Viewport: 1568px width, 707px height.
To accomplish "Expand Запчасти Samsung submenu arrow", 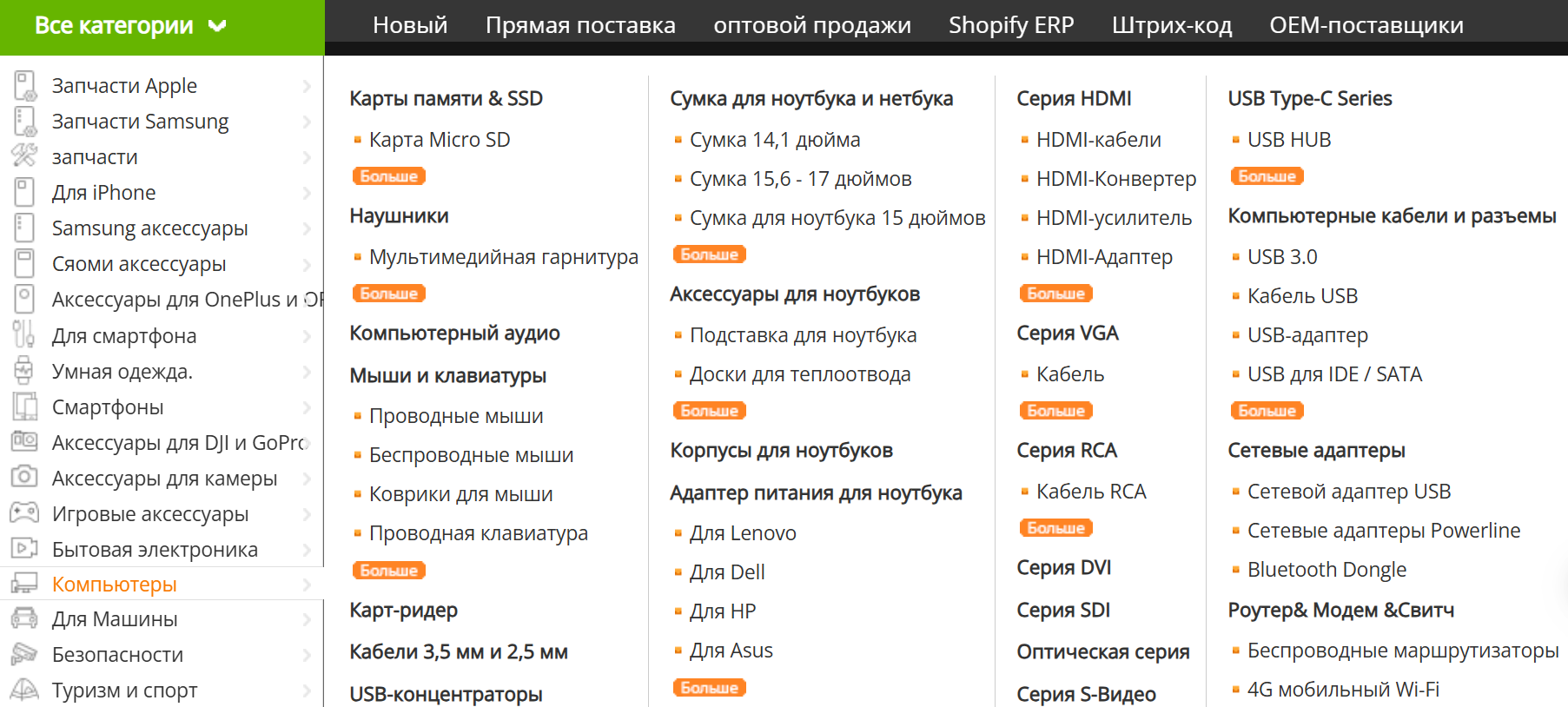I will pos(307,122).
